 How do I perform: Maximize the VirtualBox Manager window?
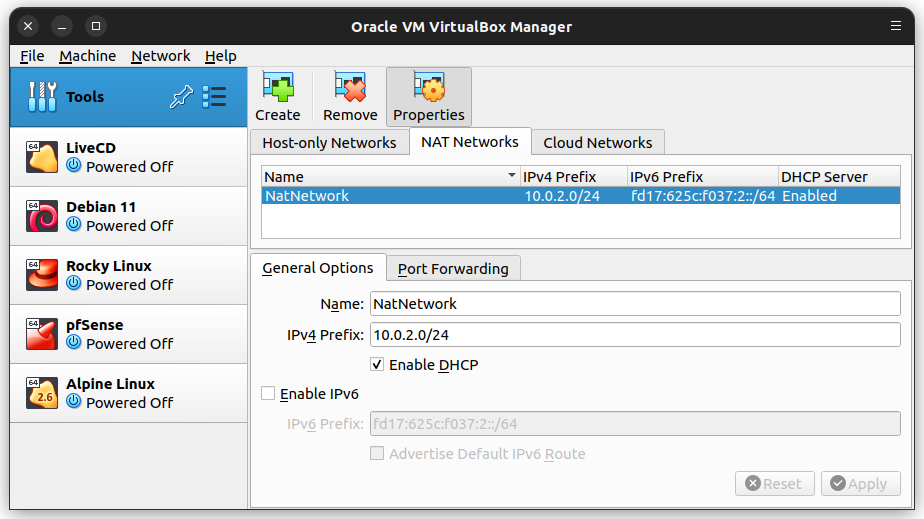point(95,26)
